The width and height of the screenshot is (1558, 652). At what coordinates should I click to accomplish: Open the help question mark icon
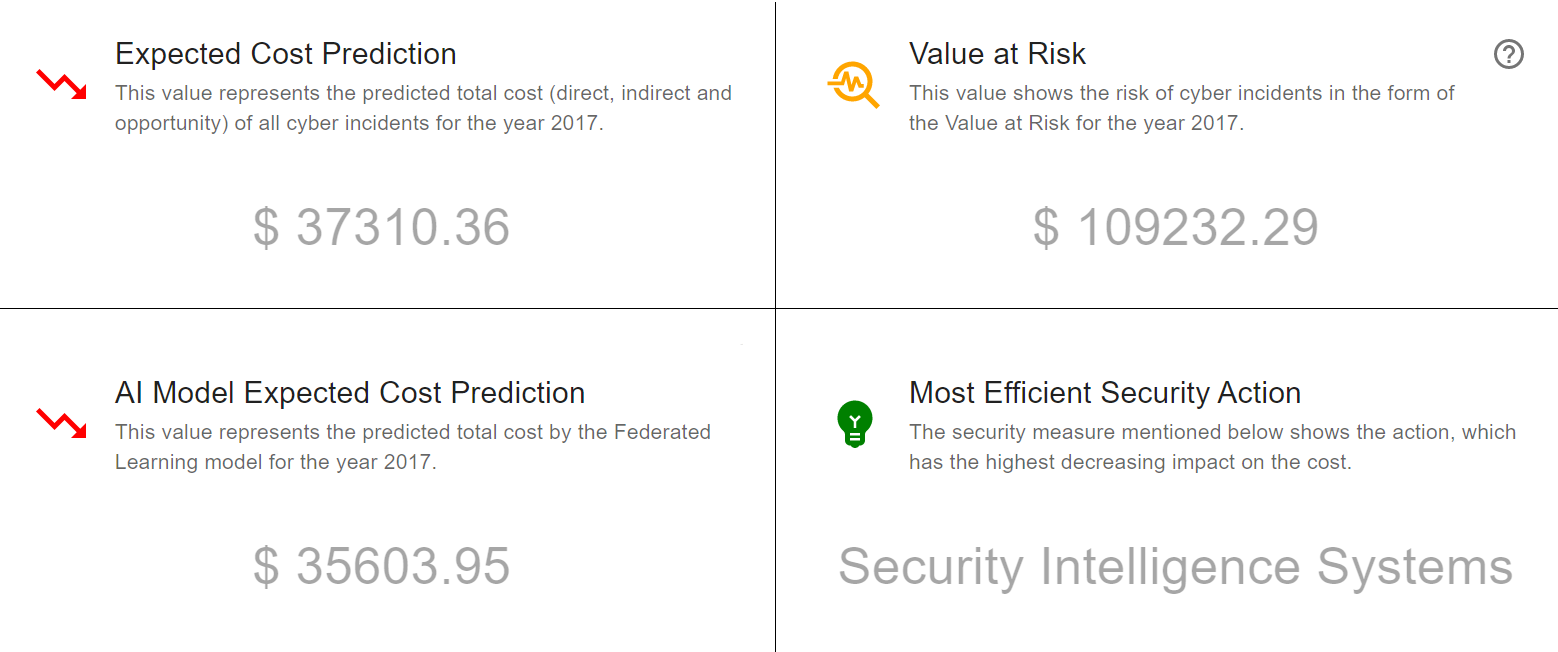pyautogui.click(x=1508, y=54)
